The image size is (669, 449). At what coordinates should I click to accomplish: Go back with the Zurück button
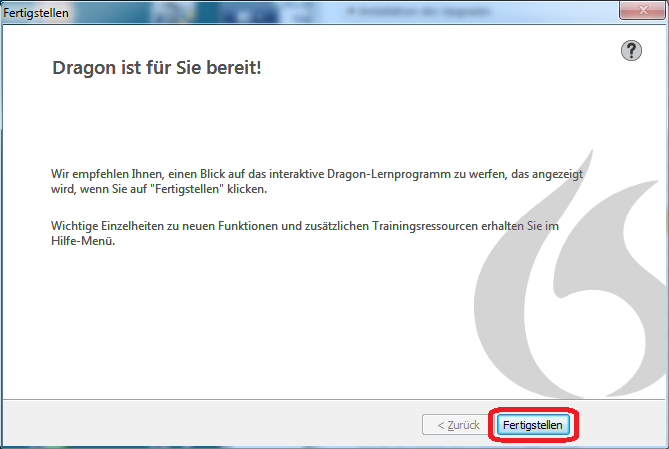click(x=458, y=425)
